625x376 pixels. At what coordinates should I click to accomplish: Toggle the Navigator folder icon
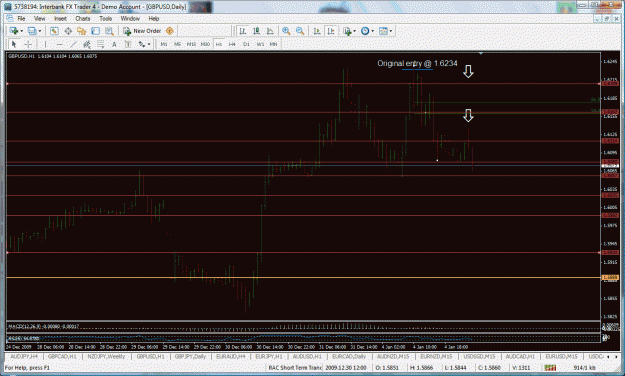tap(82, 31)
